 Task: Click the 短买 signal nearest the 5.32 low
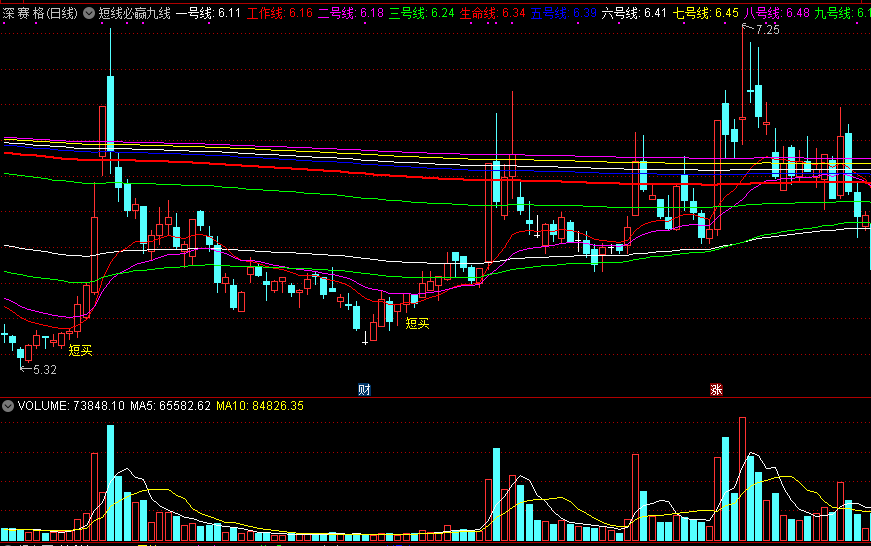81,350
